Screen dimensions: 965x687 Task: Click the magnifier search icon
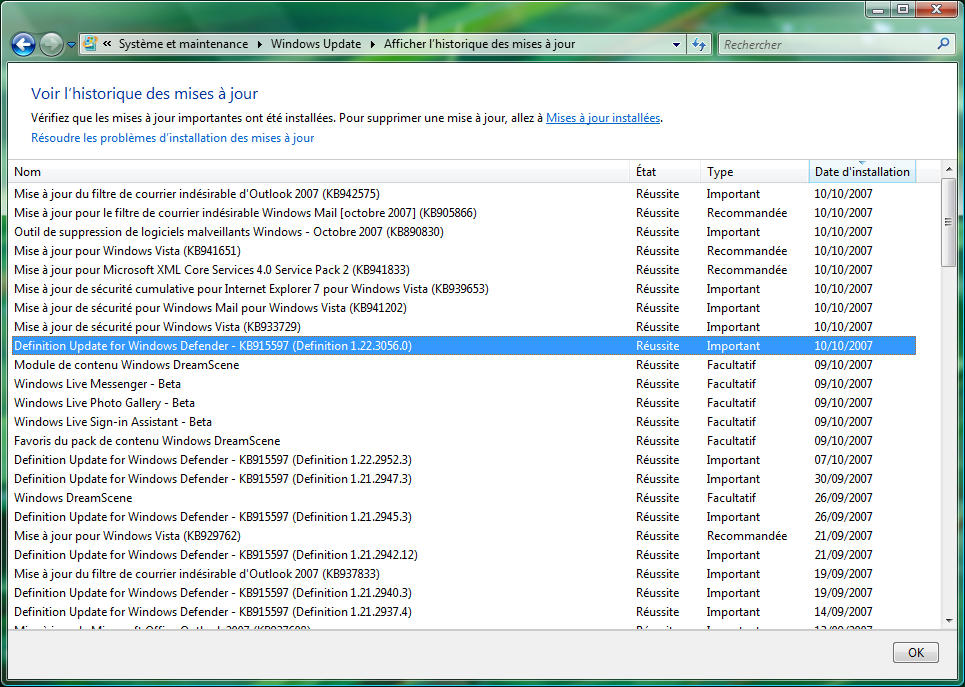coord(942,44)
